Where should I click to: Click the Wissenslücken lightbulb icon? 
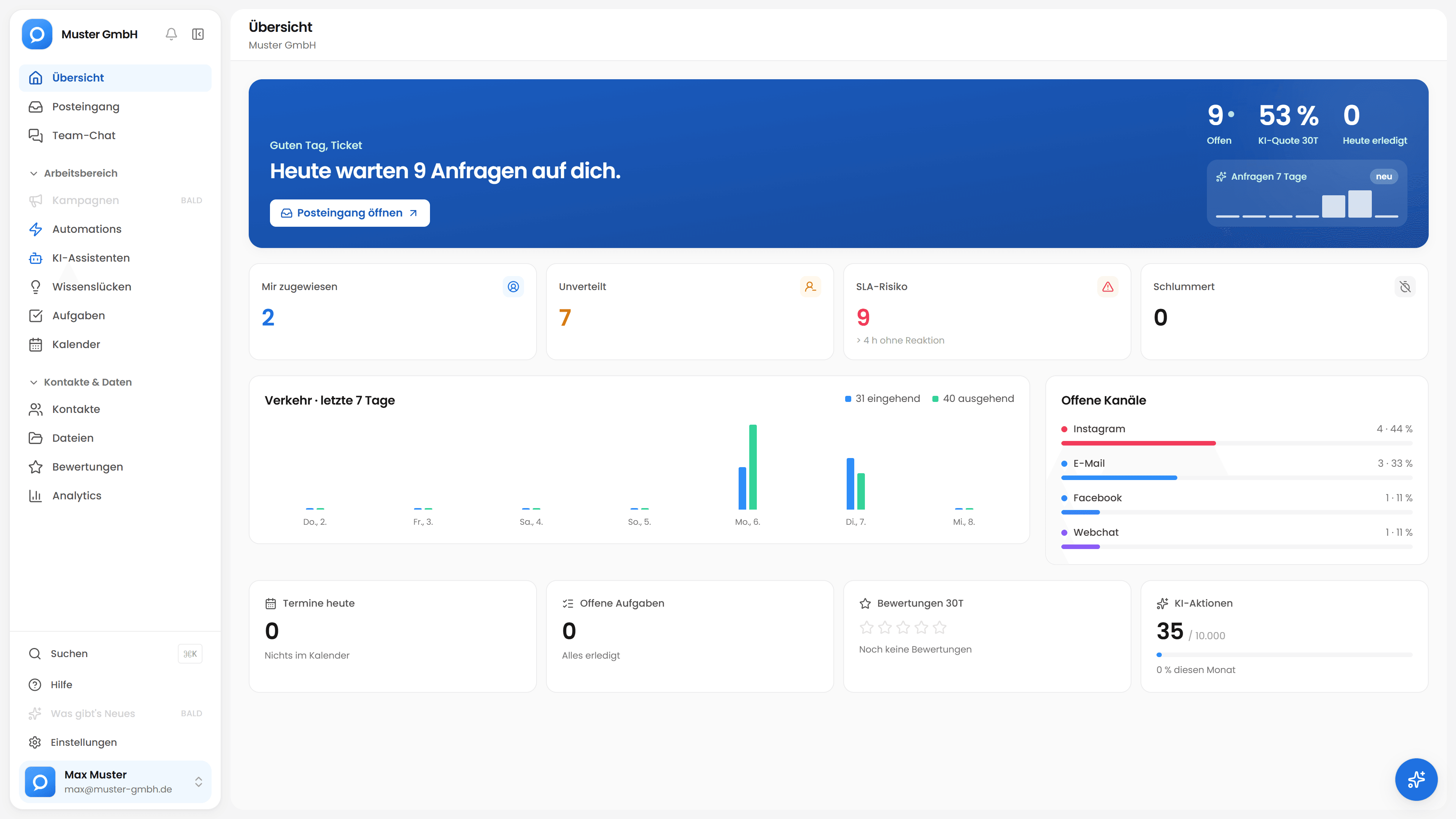36,287
